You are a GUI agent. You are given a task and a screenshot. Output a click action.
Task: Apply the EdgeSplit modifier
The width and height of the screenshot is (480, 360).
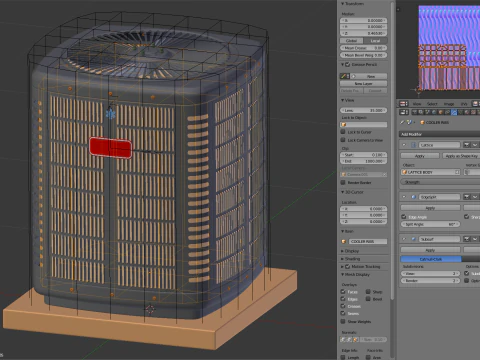pyautogui.click(x=430, y=208)
